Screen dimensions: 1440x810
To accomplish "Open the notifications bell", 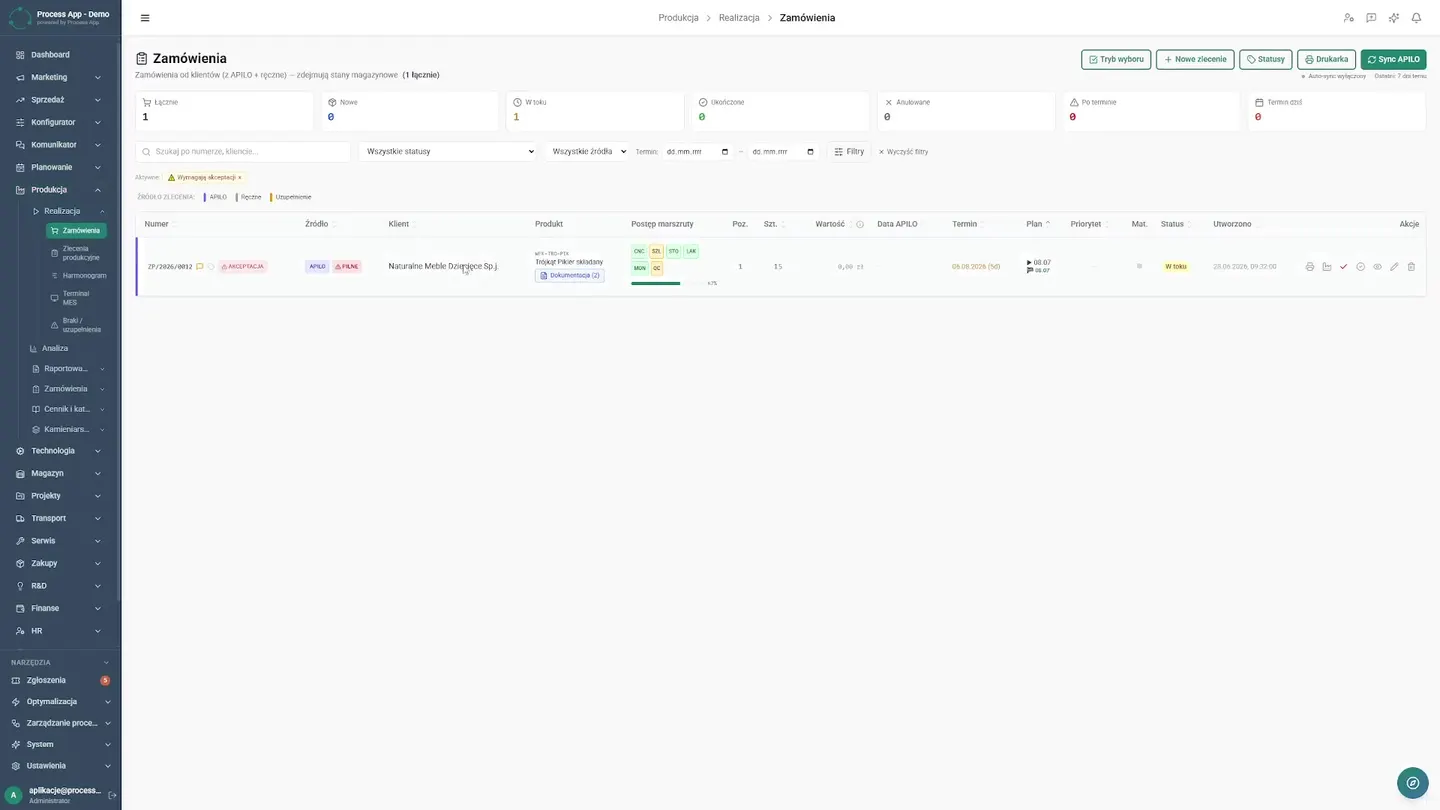I will click(1416, 18).
